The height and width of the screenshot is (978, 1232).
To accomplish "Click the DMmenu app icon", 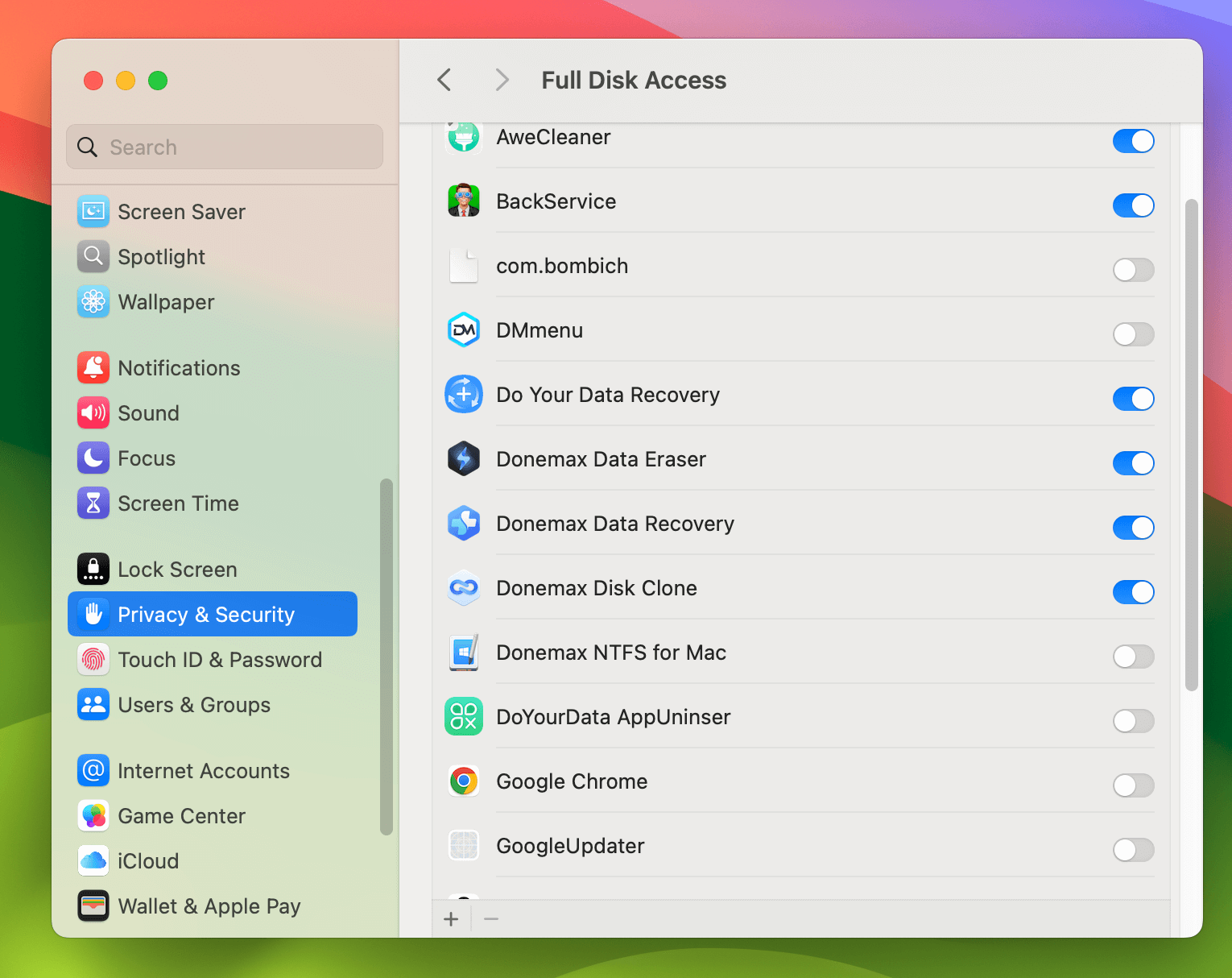I will tap(463, 329).
